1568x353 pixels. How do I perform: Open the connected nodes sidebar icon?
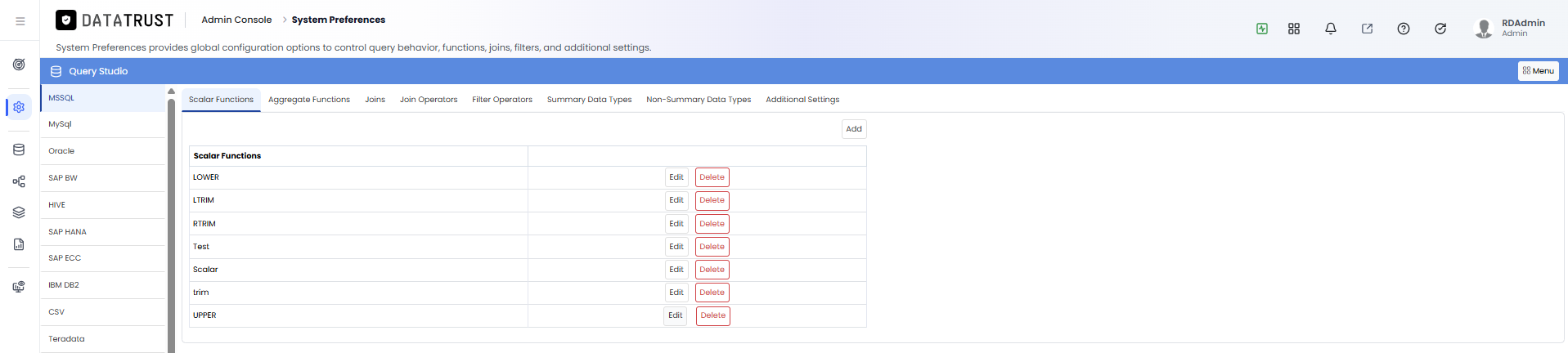click(x=19, y=181)
